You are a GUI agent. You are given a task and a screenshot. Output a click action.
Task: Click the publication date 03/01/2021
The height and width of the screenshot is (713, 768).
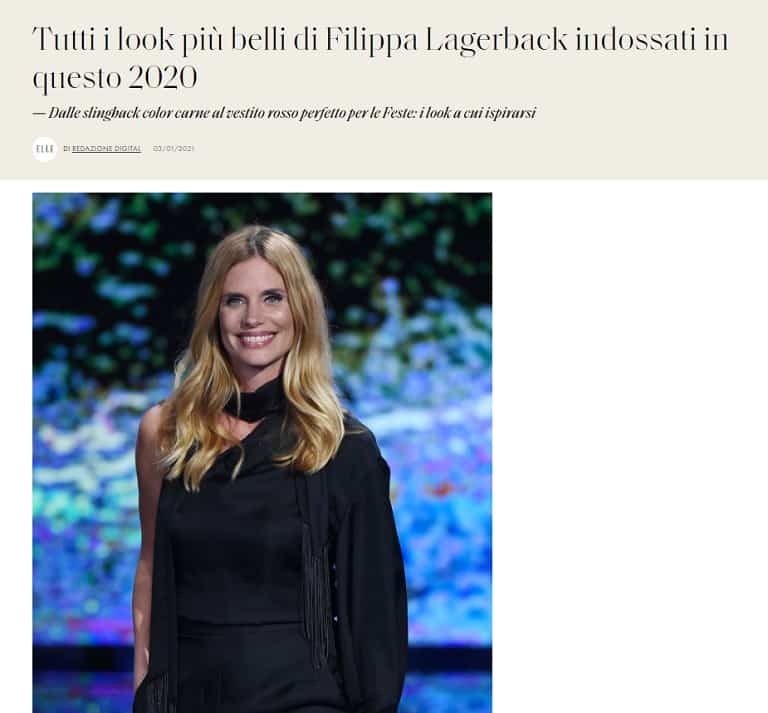pyautogui.click(x=174, y=148)
